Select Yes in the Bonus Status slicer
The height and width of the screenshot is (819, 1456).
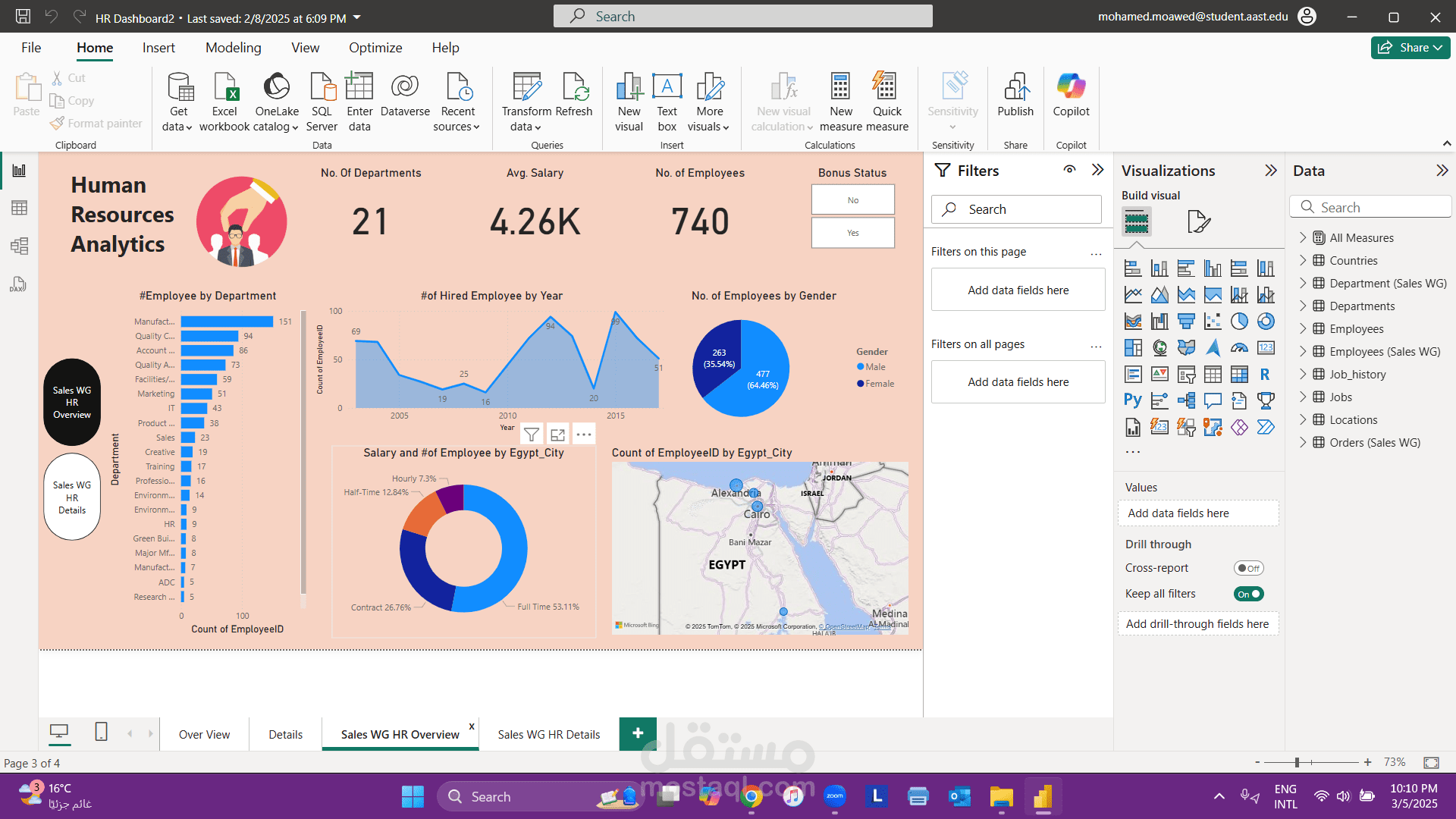852,233
